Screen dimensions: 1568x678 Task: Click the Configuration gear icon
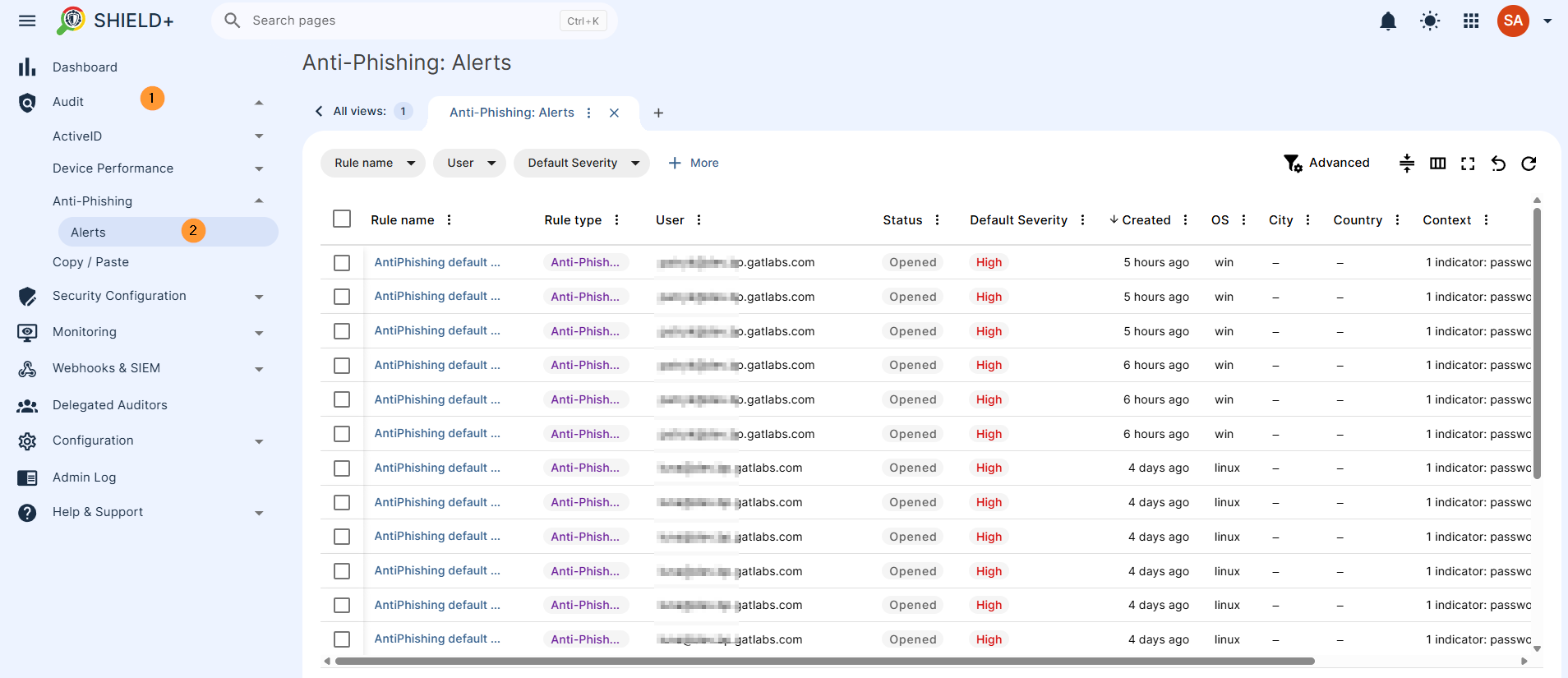[x=27, y=441]
